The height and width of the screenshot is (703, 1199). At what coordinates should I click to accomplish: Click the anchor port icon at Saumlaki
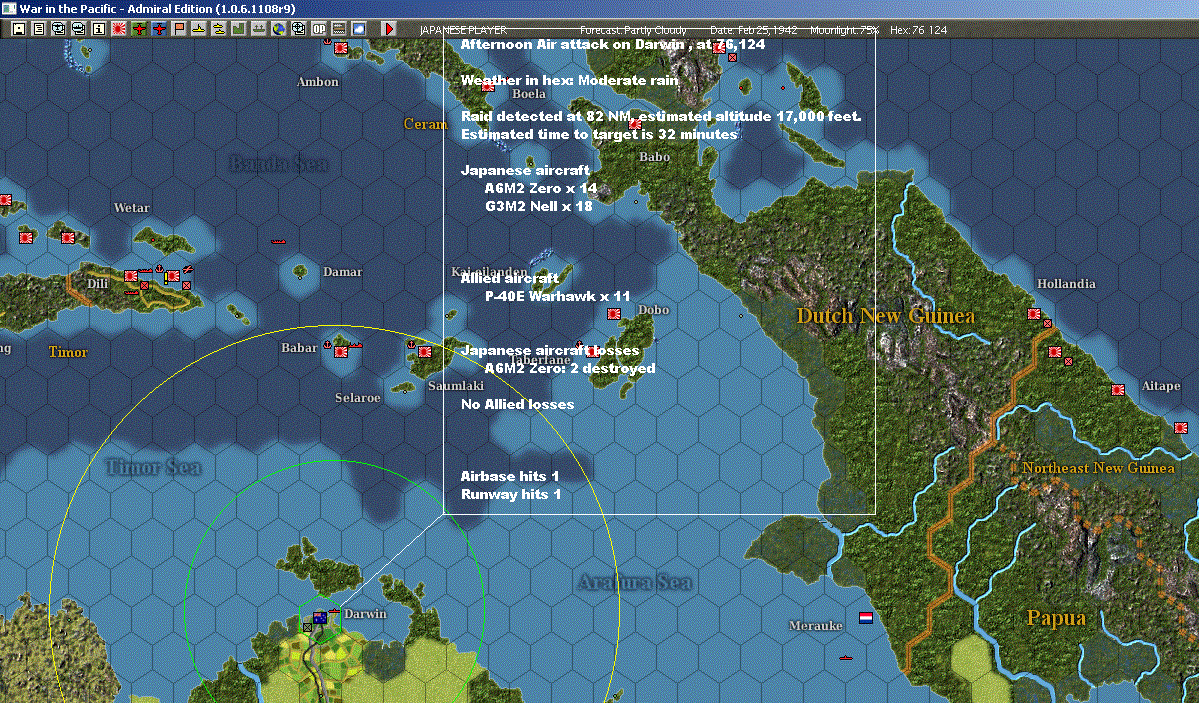(411, 344)
